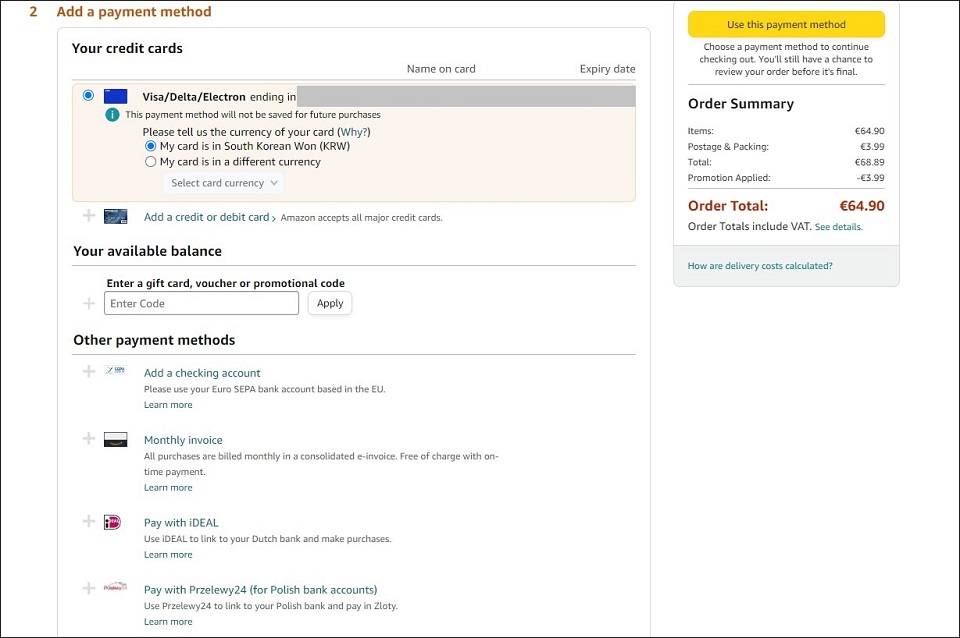Click the Items €64.90 value
This screenshot has height=638, width=960.
(869, 131)
